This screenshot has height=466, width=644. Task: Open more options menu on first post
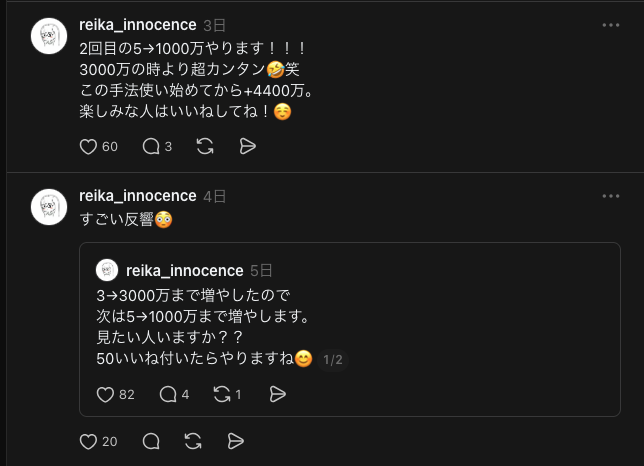610,24
